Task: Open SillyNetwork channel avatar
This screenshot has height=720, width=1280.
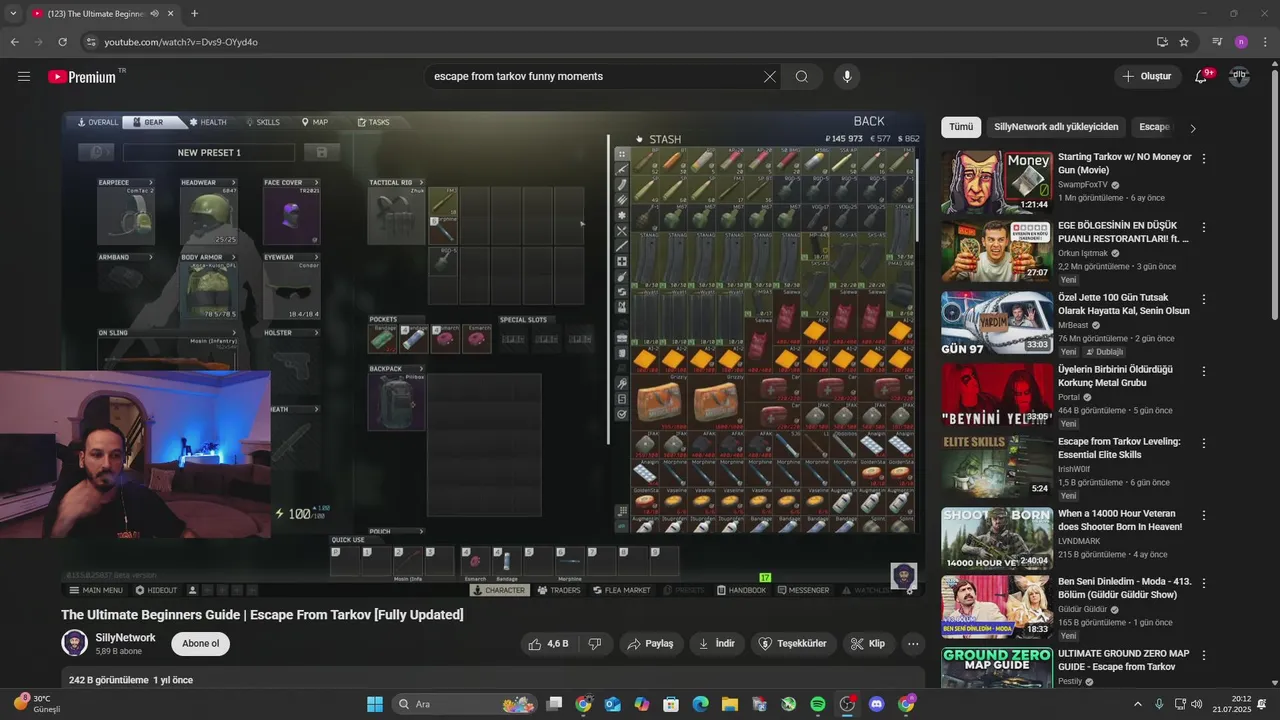Action: click(74, 643)
